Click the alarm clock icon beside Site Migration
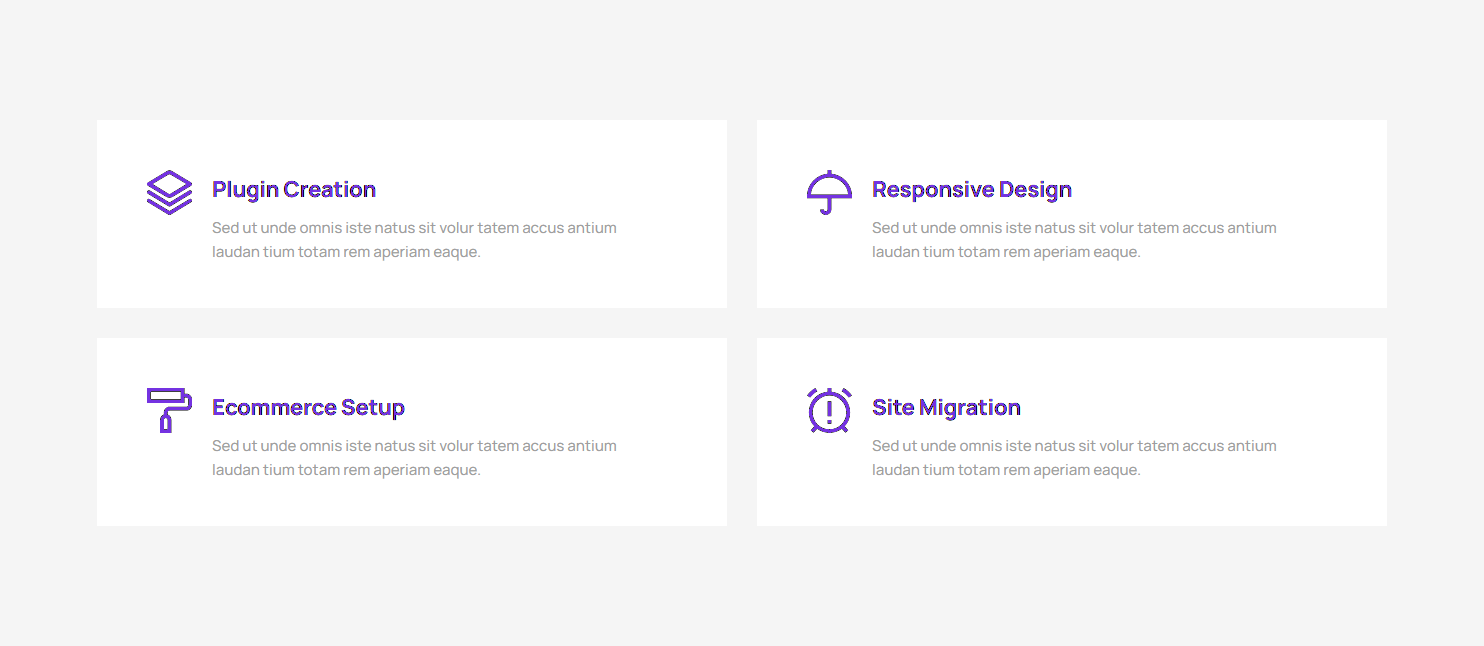Viewport: 1484px width, 646px height. coord(829,410)
